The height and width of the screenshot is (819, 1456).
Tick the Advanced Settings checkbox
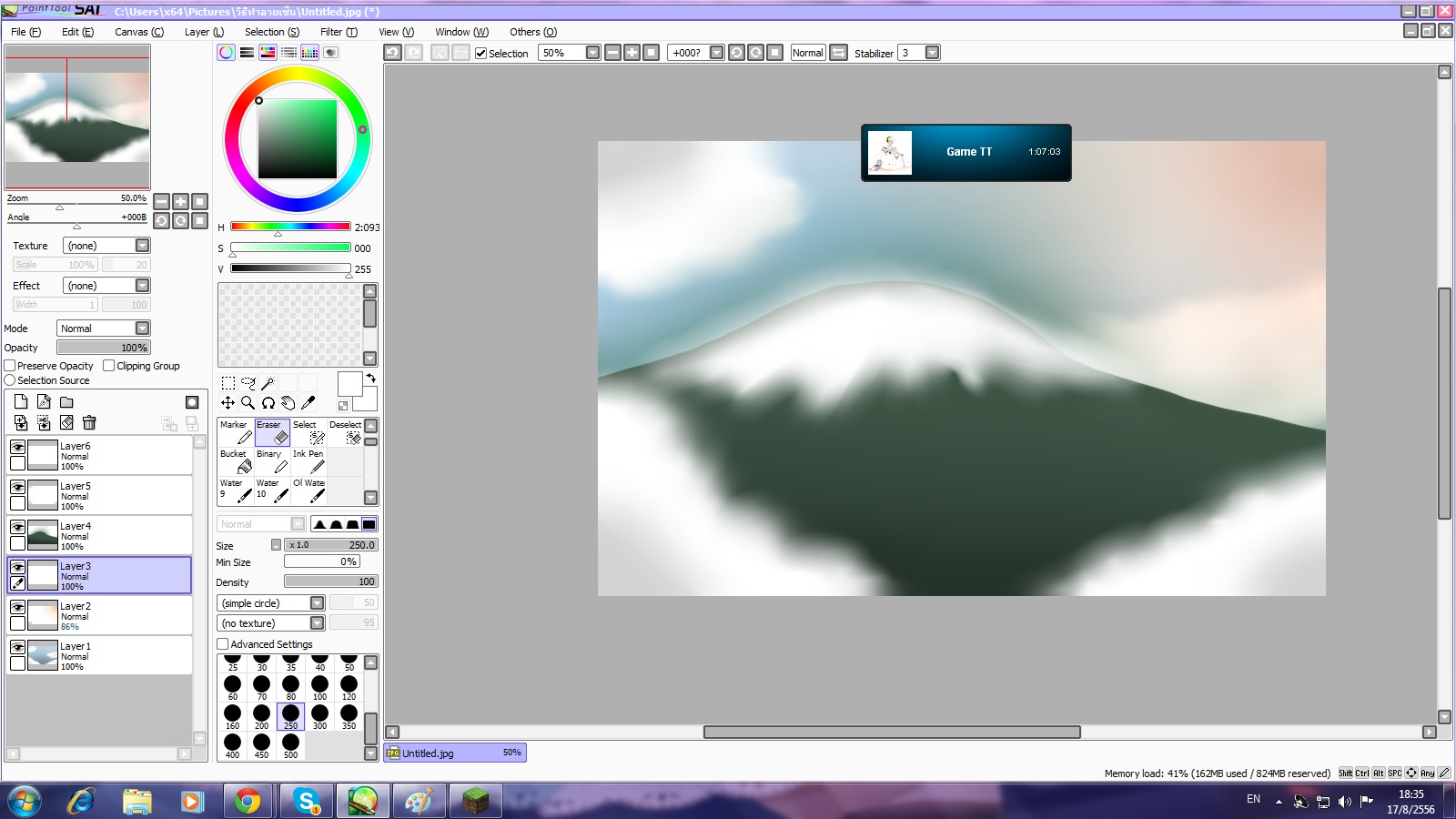click(223, 644)
